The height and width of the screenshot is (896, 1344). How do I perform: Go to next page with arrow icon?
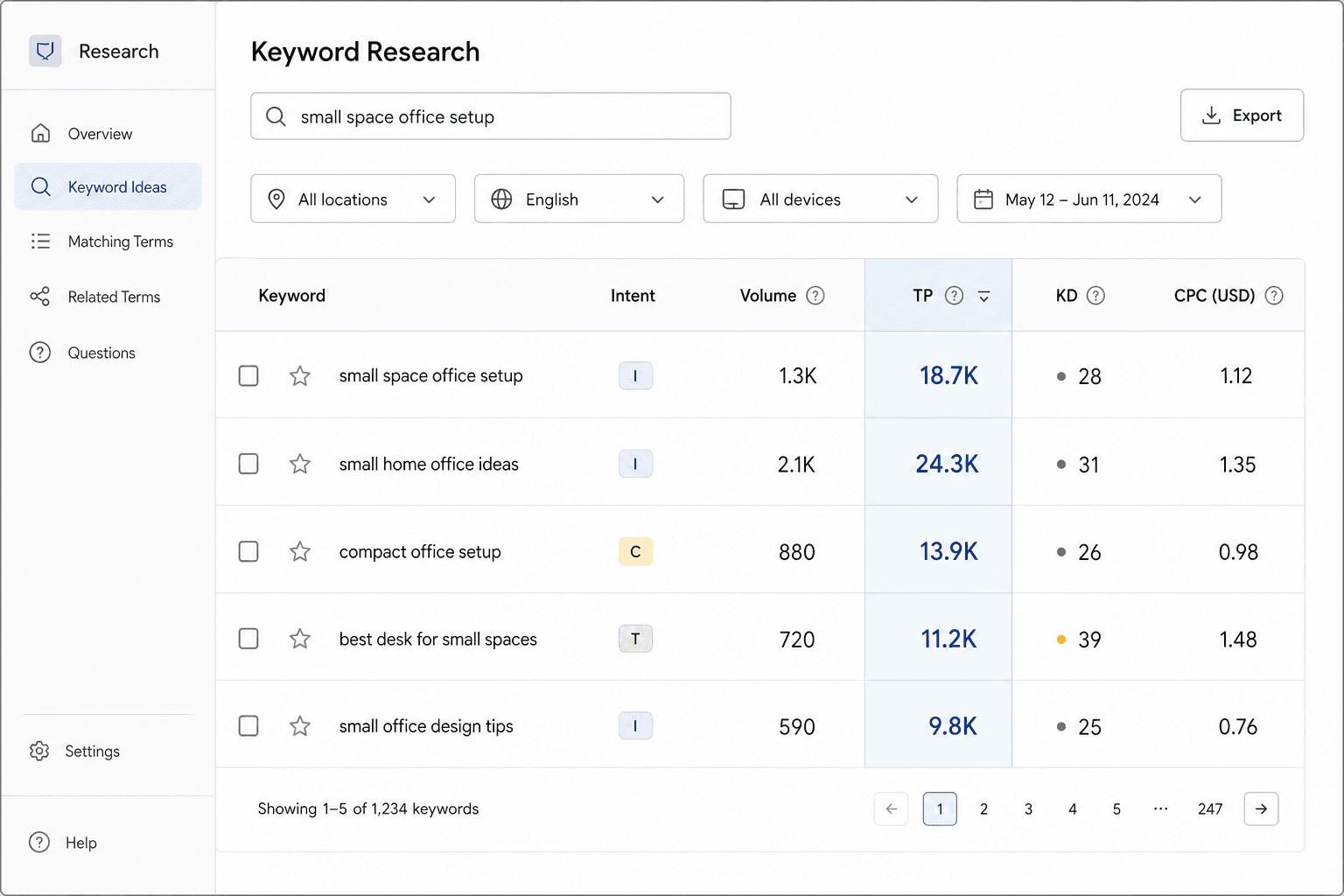pyautogui.click(x=1261, y=809)
